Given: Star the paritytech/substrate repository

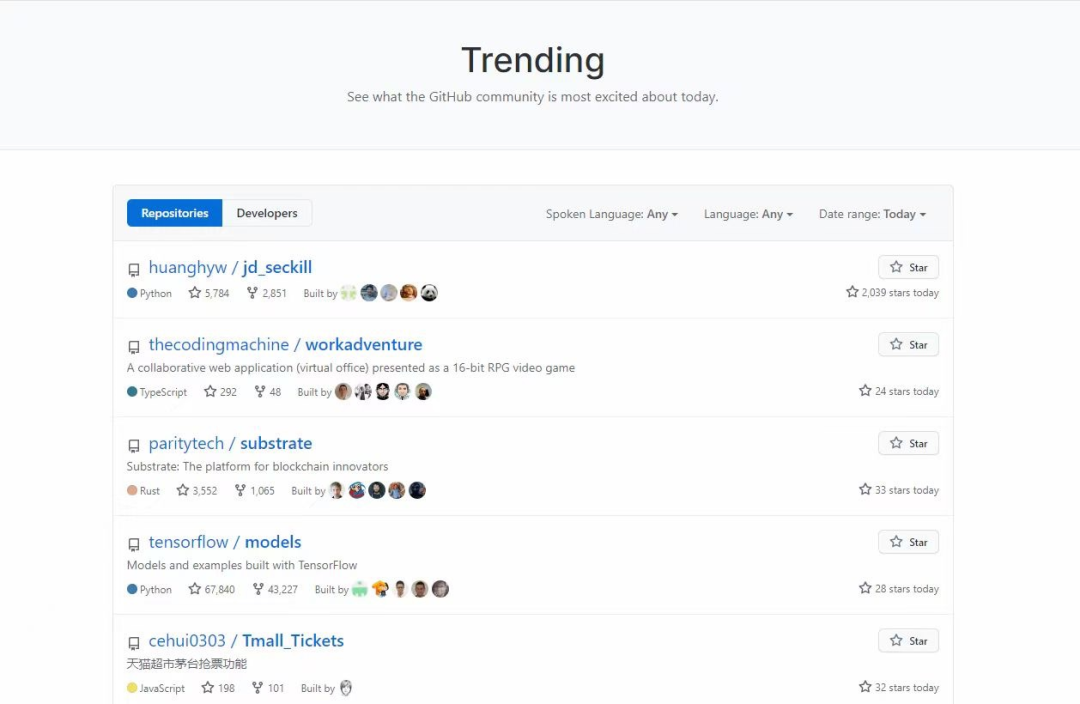Looking at the screenshot, I should pos(908,443).
